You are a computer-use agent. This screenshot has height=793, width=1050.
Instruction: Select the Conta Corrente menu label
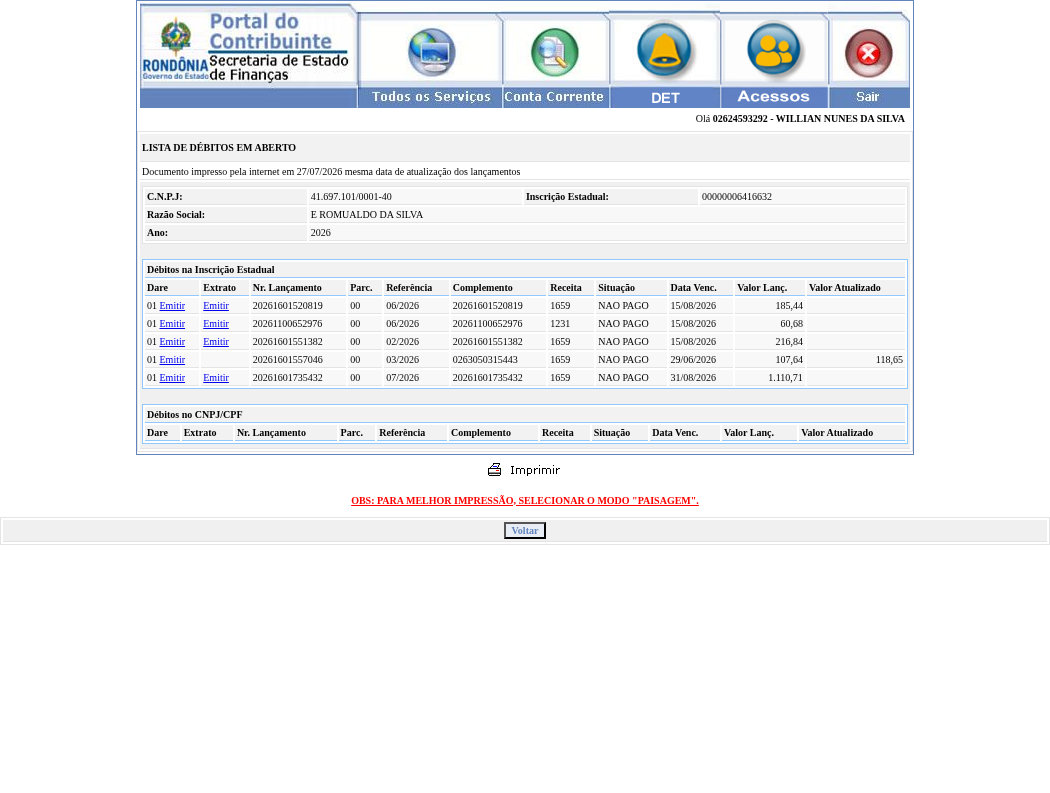[554, 96]
